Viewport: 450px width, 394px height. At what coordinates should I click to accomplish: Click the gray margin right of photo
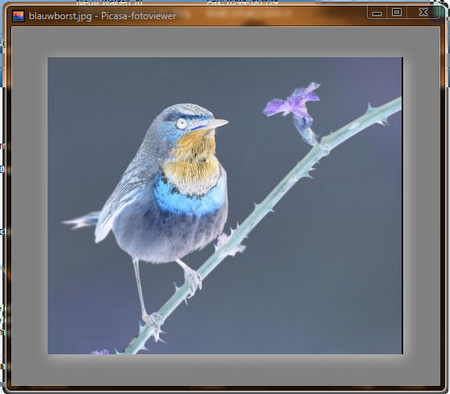click(422, 205)
